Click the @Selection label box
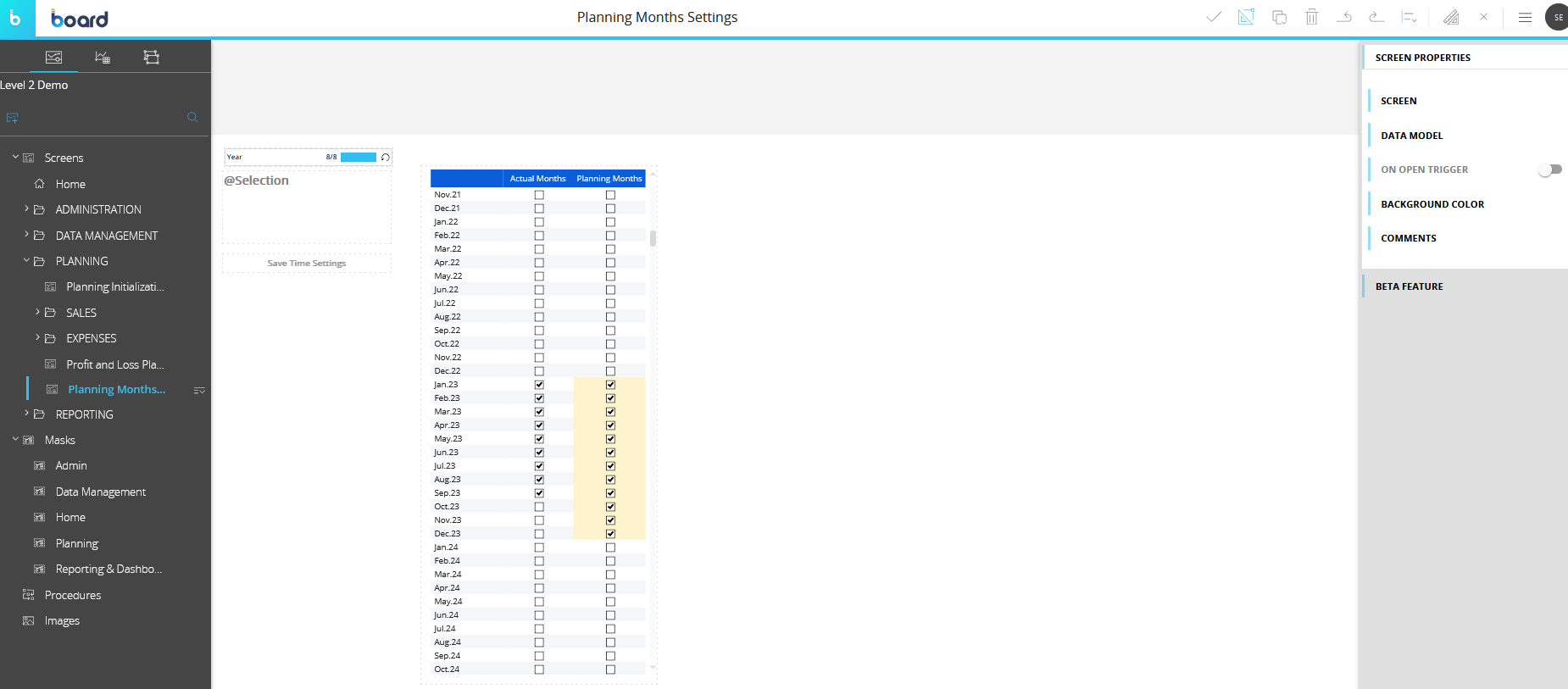 pyautogui.click(x=307, y=208)
